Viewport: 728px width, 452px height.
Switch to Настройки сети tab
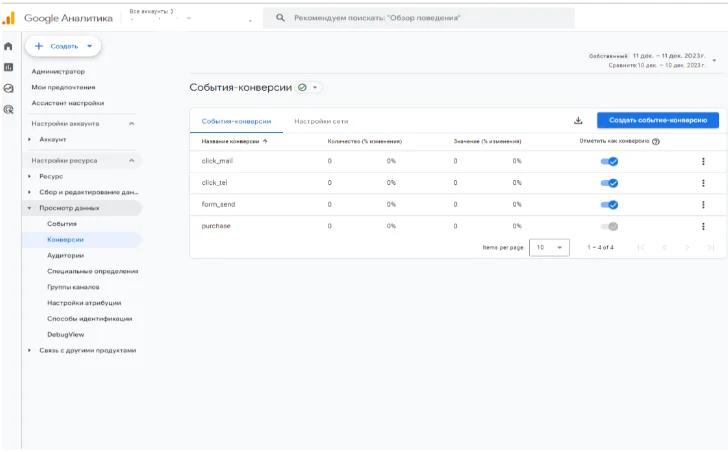pos(321,121)
